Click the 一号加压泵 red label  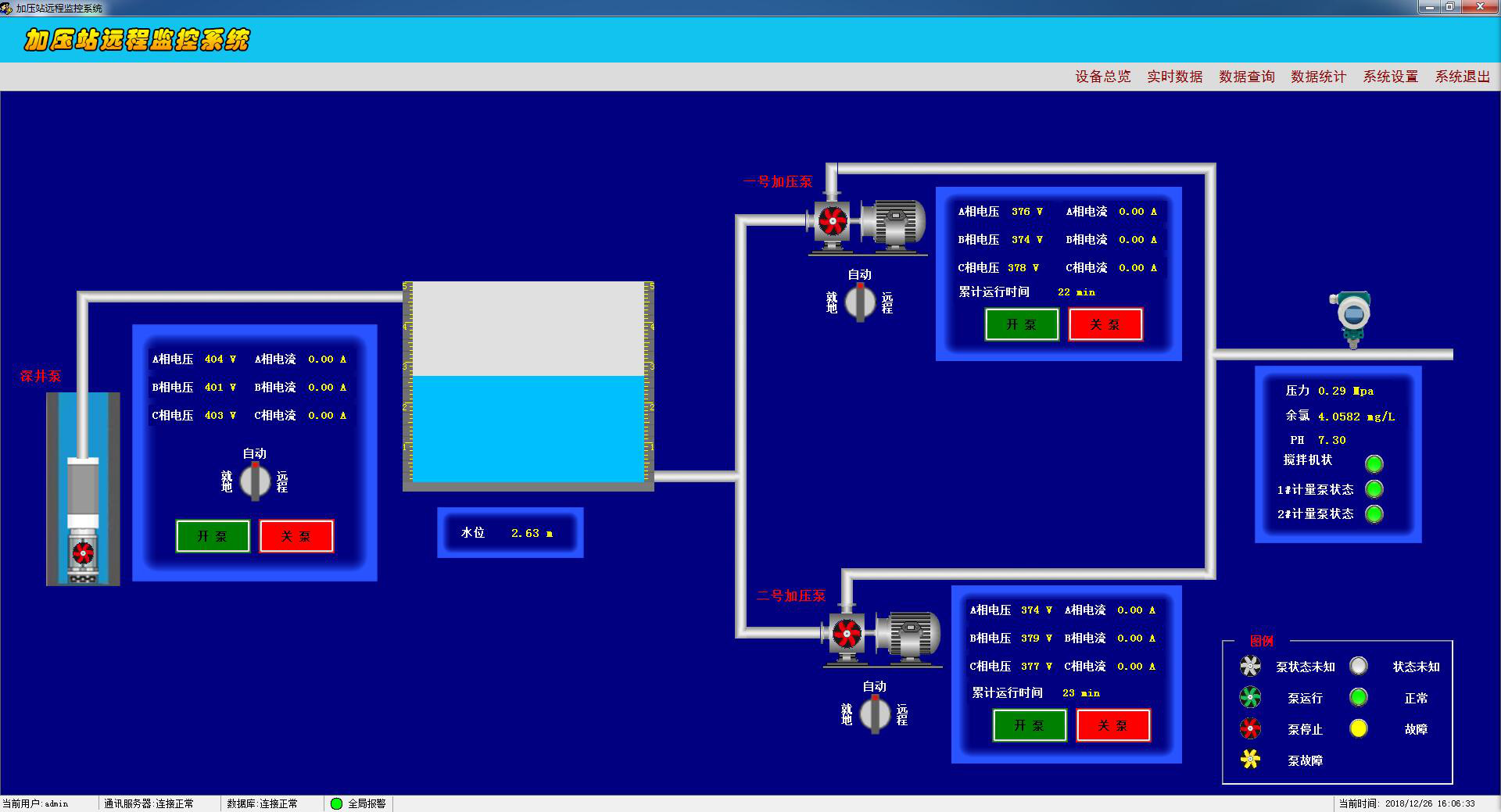(778, 182)
